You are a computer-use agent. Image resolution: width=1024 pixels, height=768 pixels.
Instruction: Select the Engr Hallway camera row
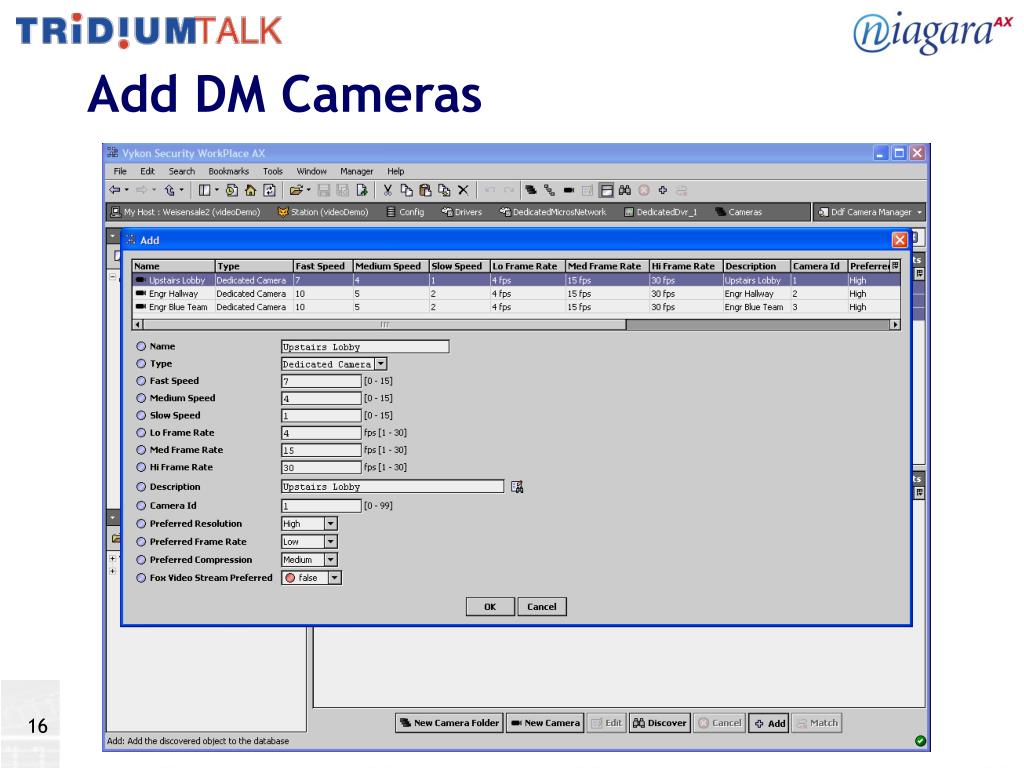coord(516,294)
